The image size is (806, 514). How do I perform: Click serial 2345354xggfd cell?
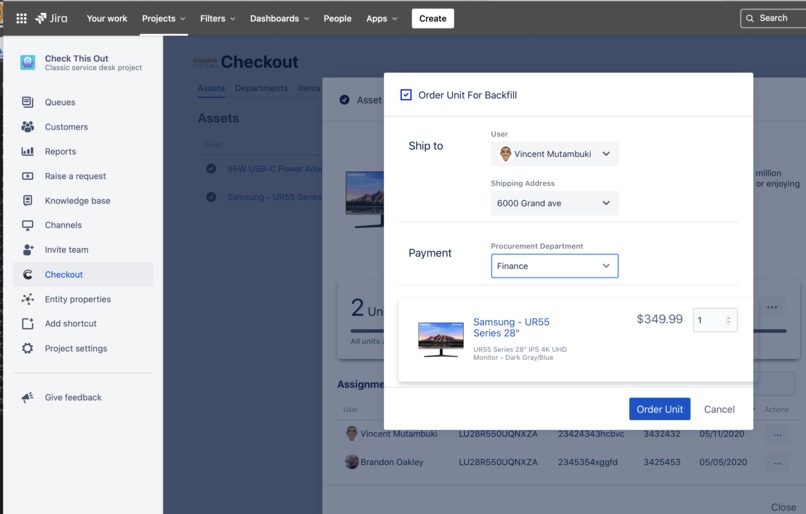pos(588,463)
